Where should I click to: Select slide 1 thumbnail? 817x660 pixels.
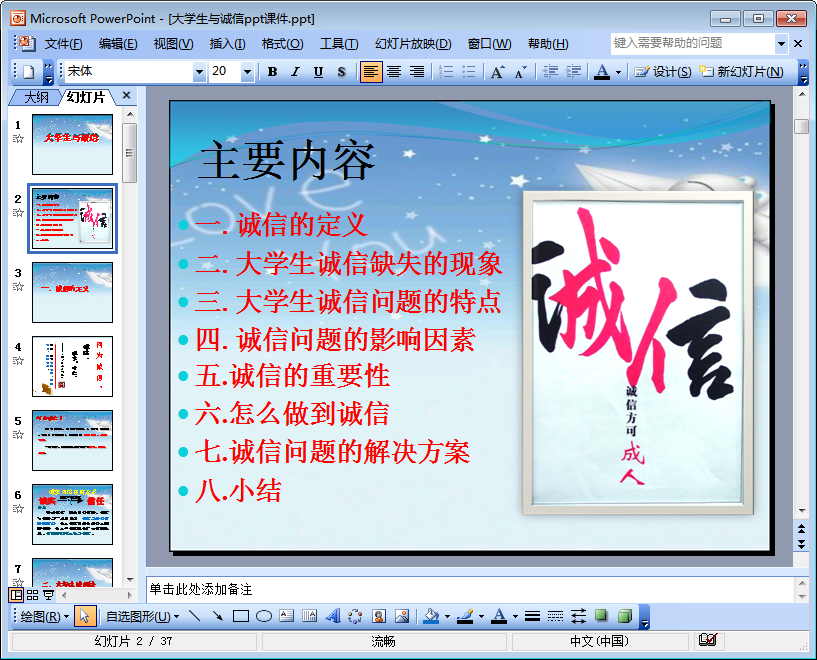pos(72,144)
